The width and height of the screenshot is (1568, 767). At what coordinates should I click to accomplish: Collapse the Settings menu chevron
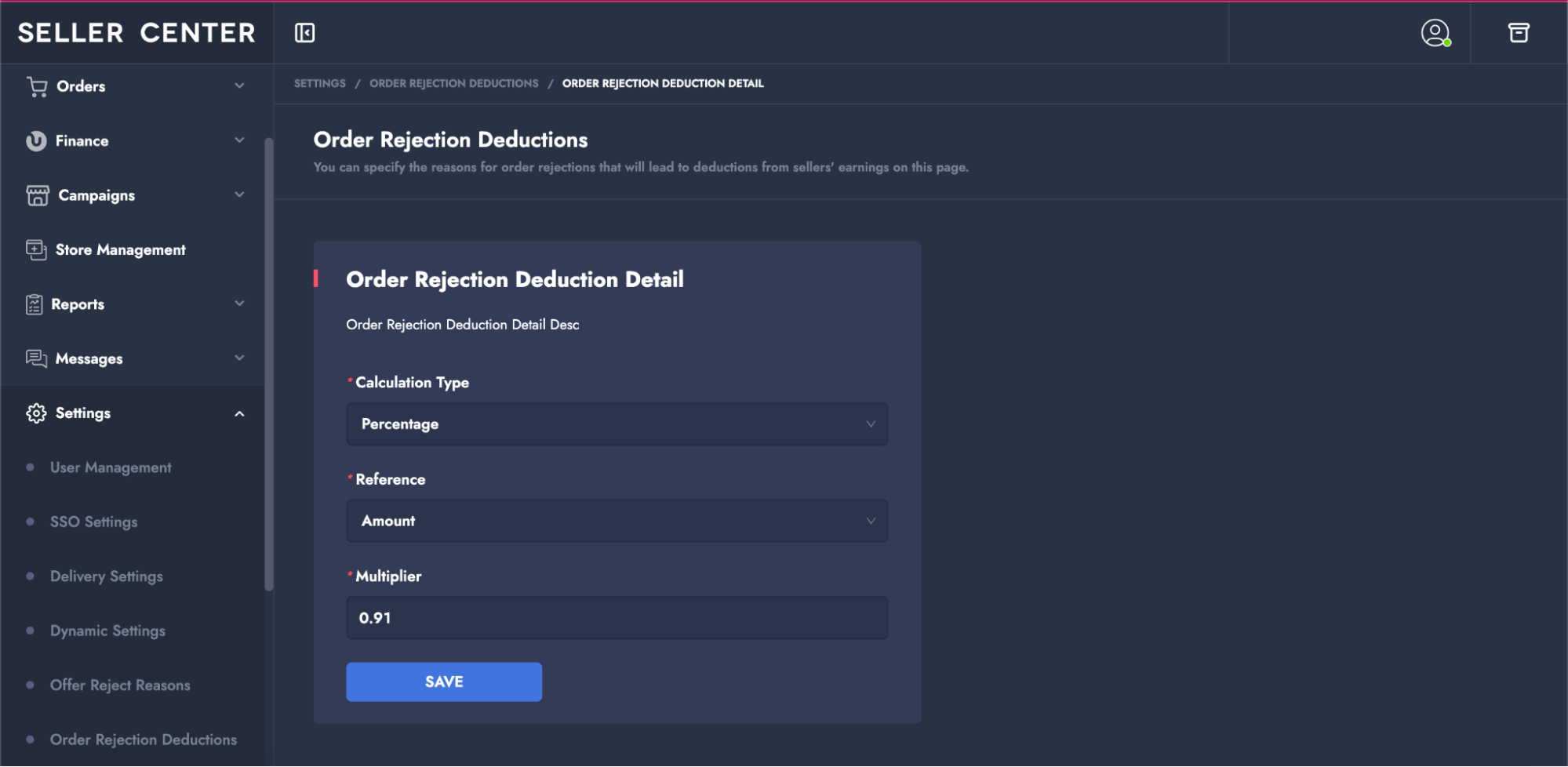click(239, 413)
